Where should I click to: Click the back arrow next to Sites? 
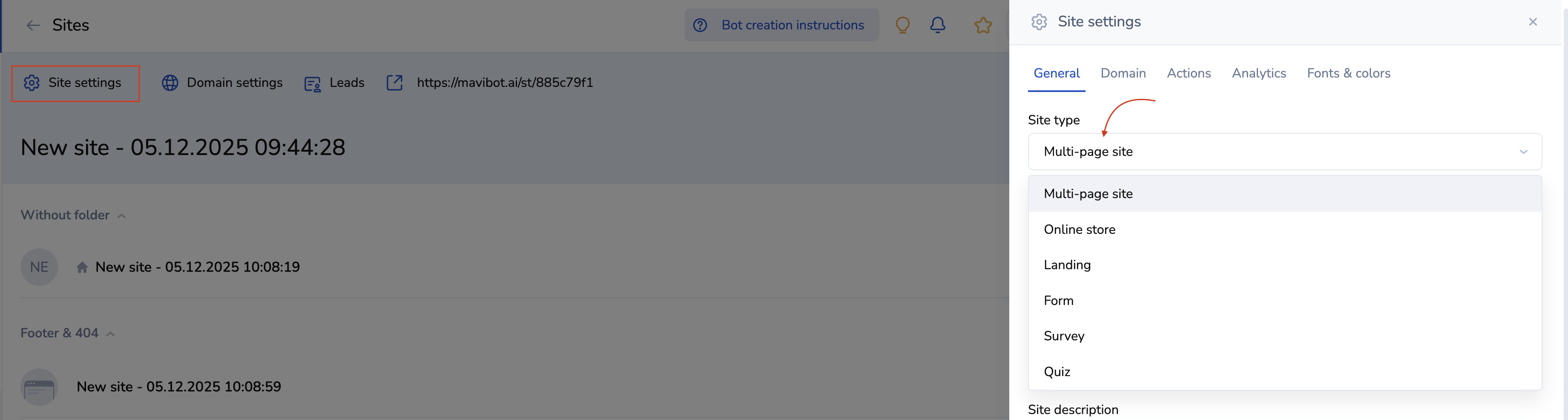[x=33, y=25]
